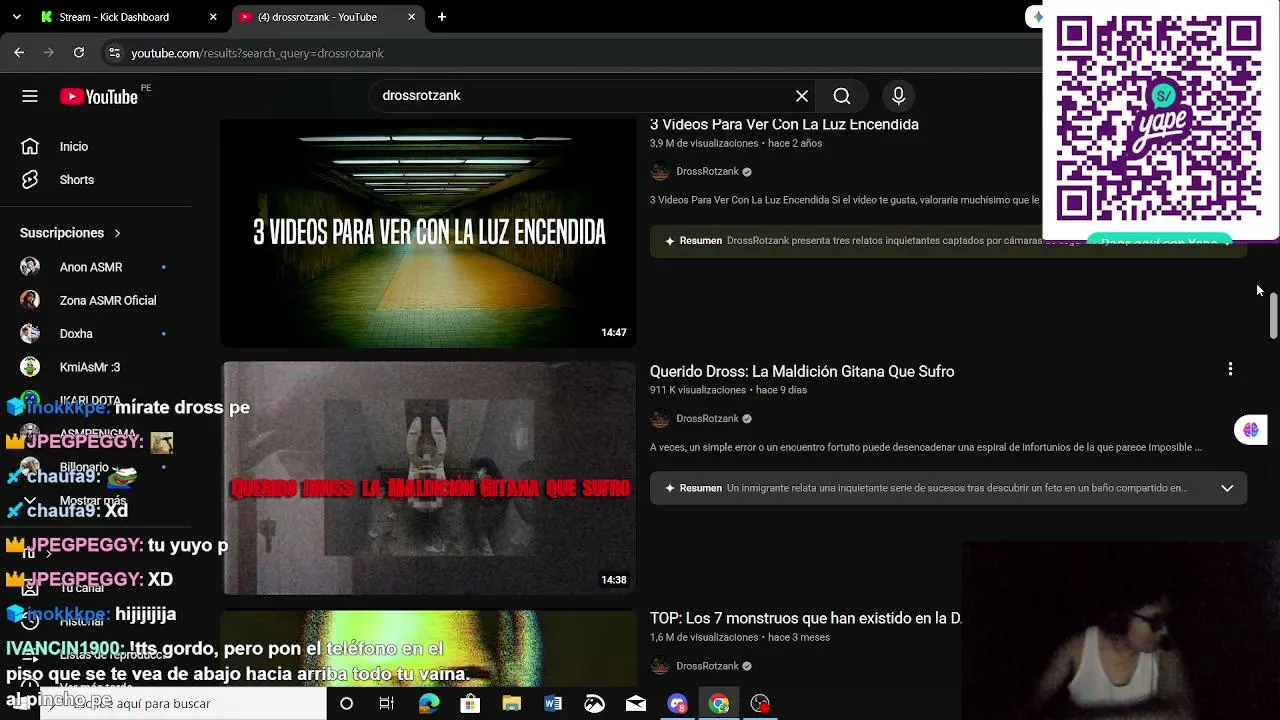Open the OBS Studio taskbar icon
The height and width of the screenshot is (720, 1280).
click(x=760, y=704)
